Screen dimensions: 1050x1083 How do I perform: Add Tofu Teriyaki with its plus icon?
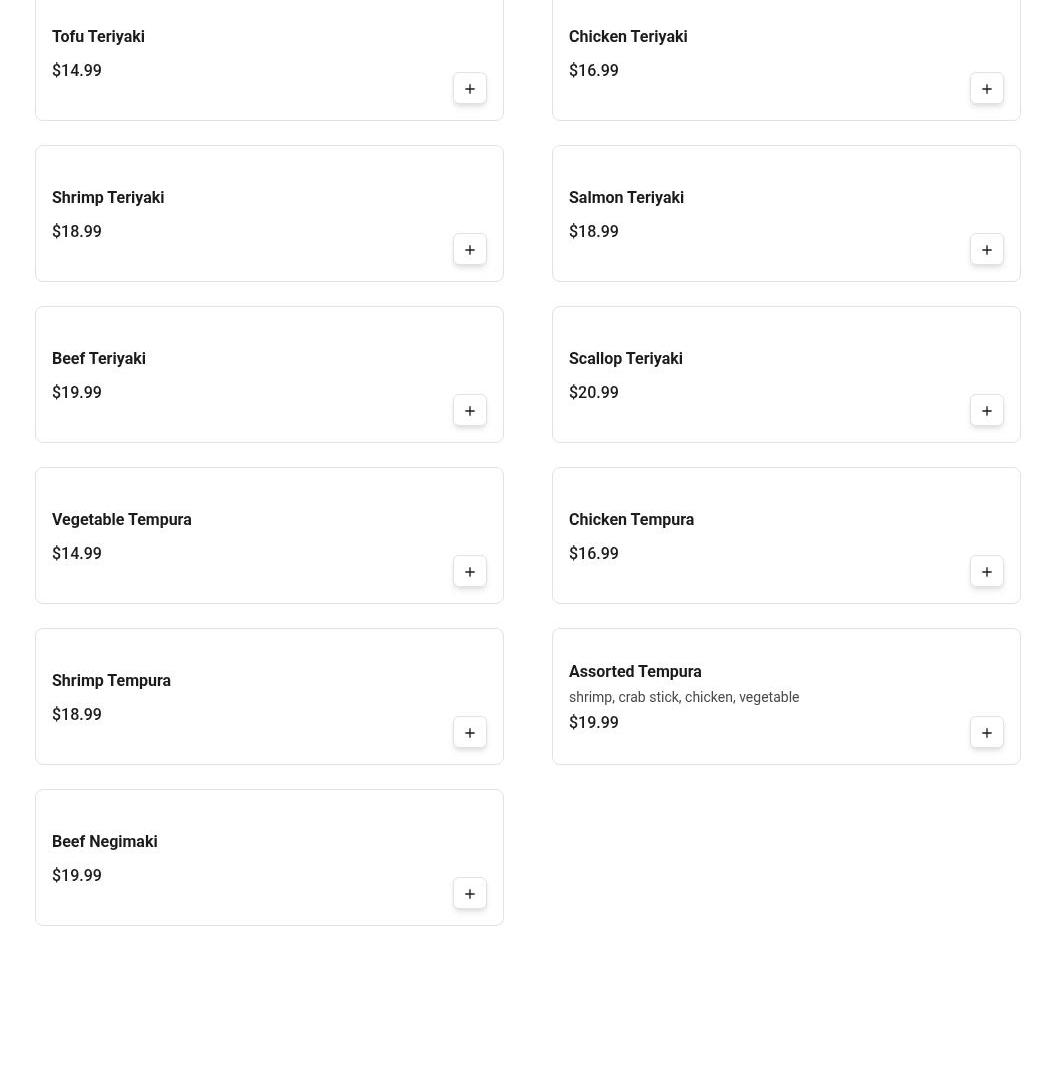pyautogui.click(x=470, y=88)
